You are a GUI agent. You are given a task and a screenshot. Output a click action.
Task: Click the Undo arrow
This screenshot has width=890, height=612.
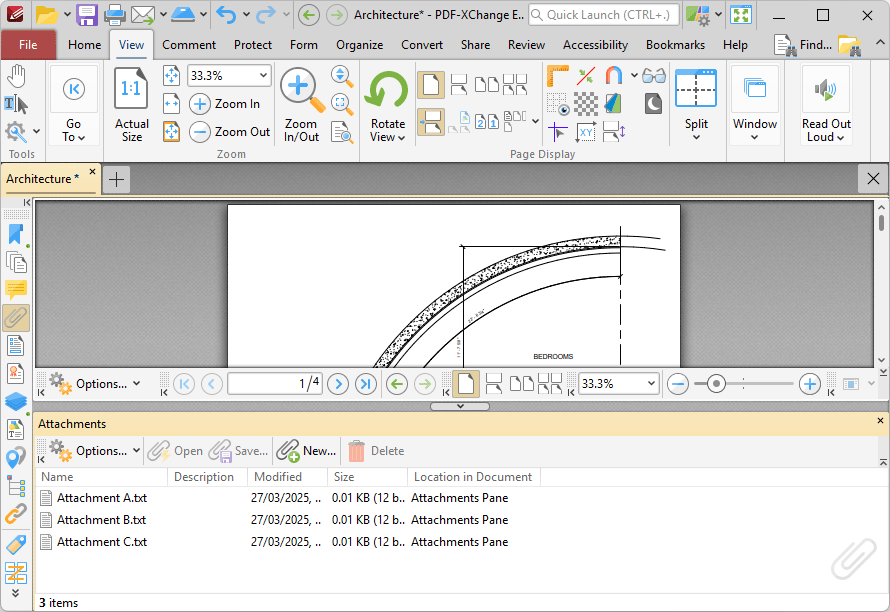point(226,15)
